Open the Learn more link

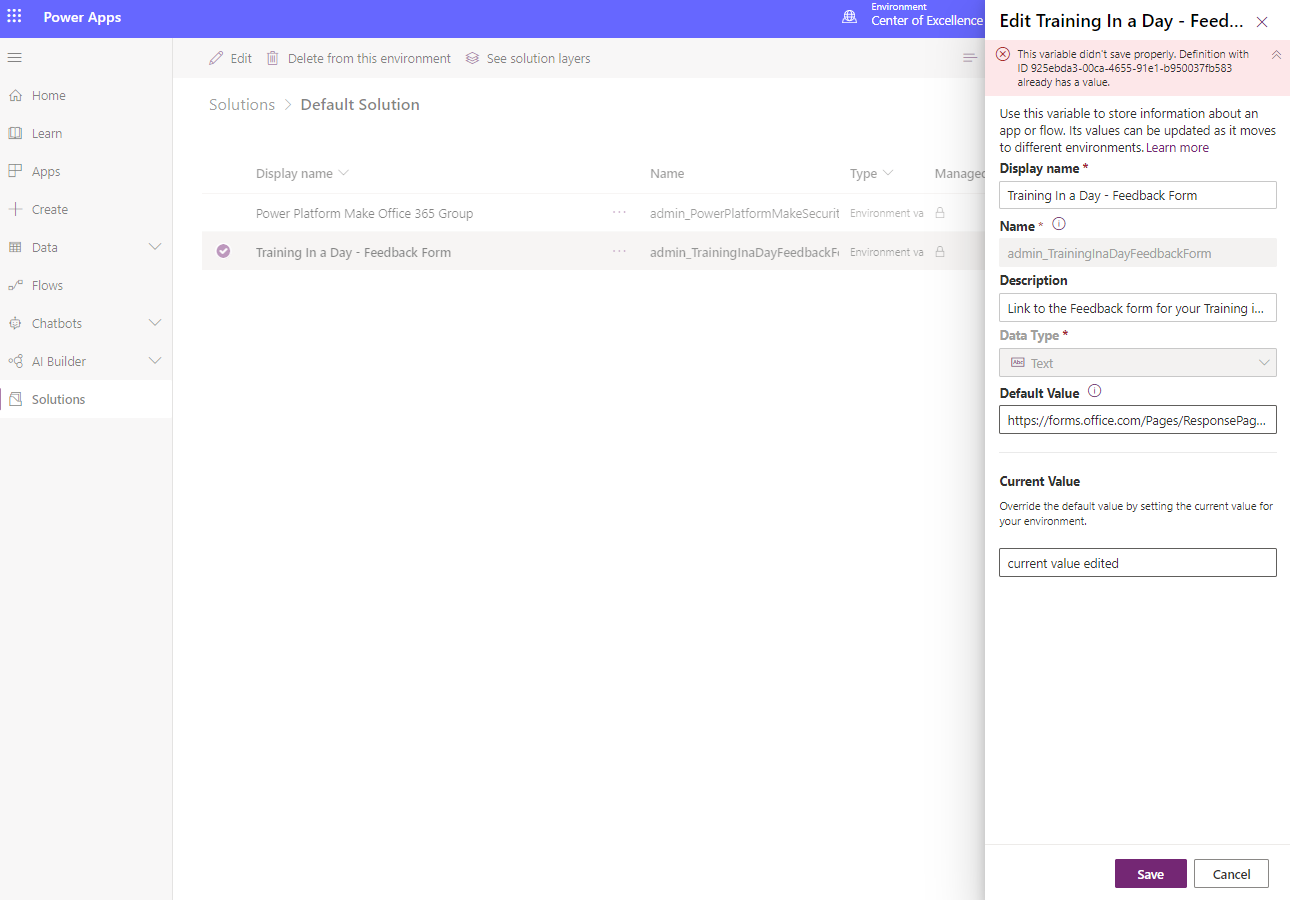click(1177, 147)
